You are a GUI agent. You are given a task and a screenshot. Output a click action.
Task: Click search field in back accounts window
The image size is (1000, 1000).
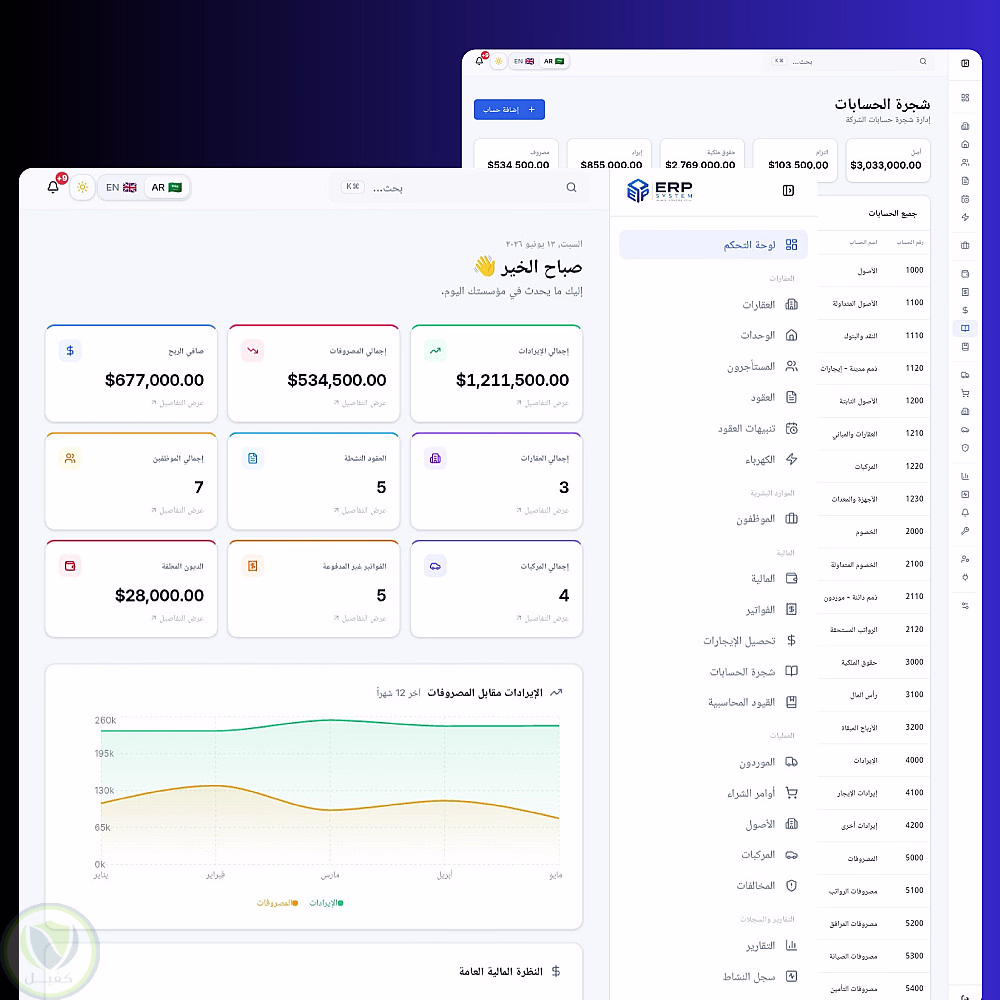click(848, 61)
